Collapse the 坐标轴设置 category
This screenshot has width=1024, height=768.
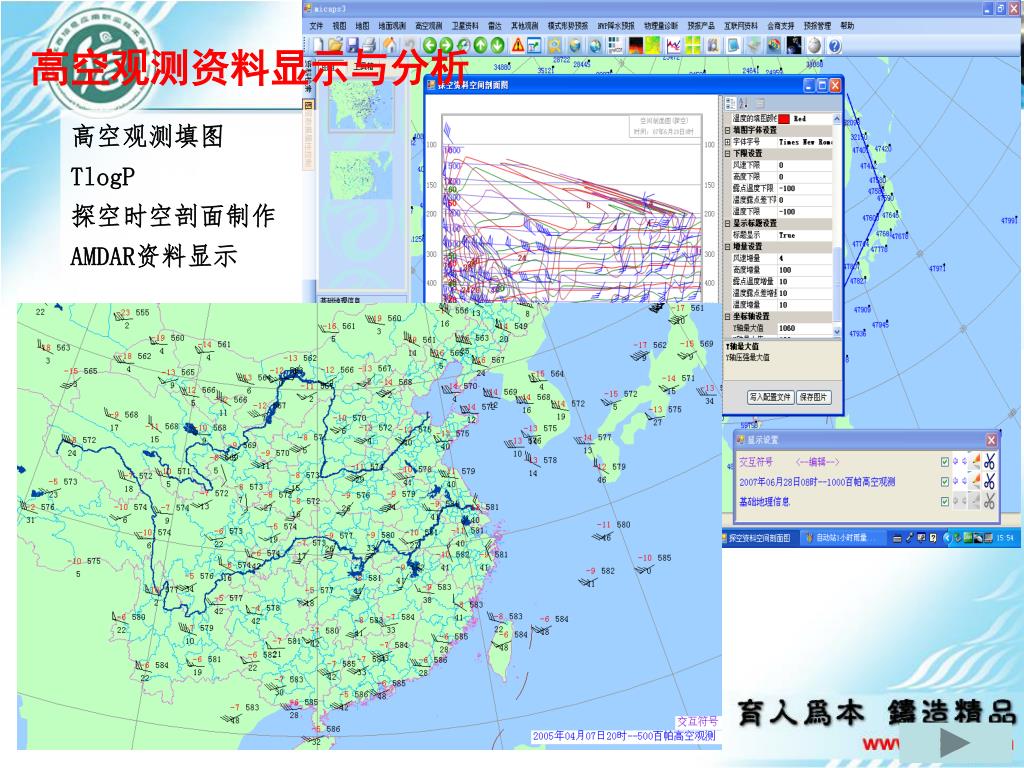coord(728,316)
